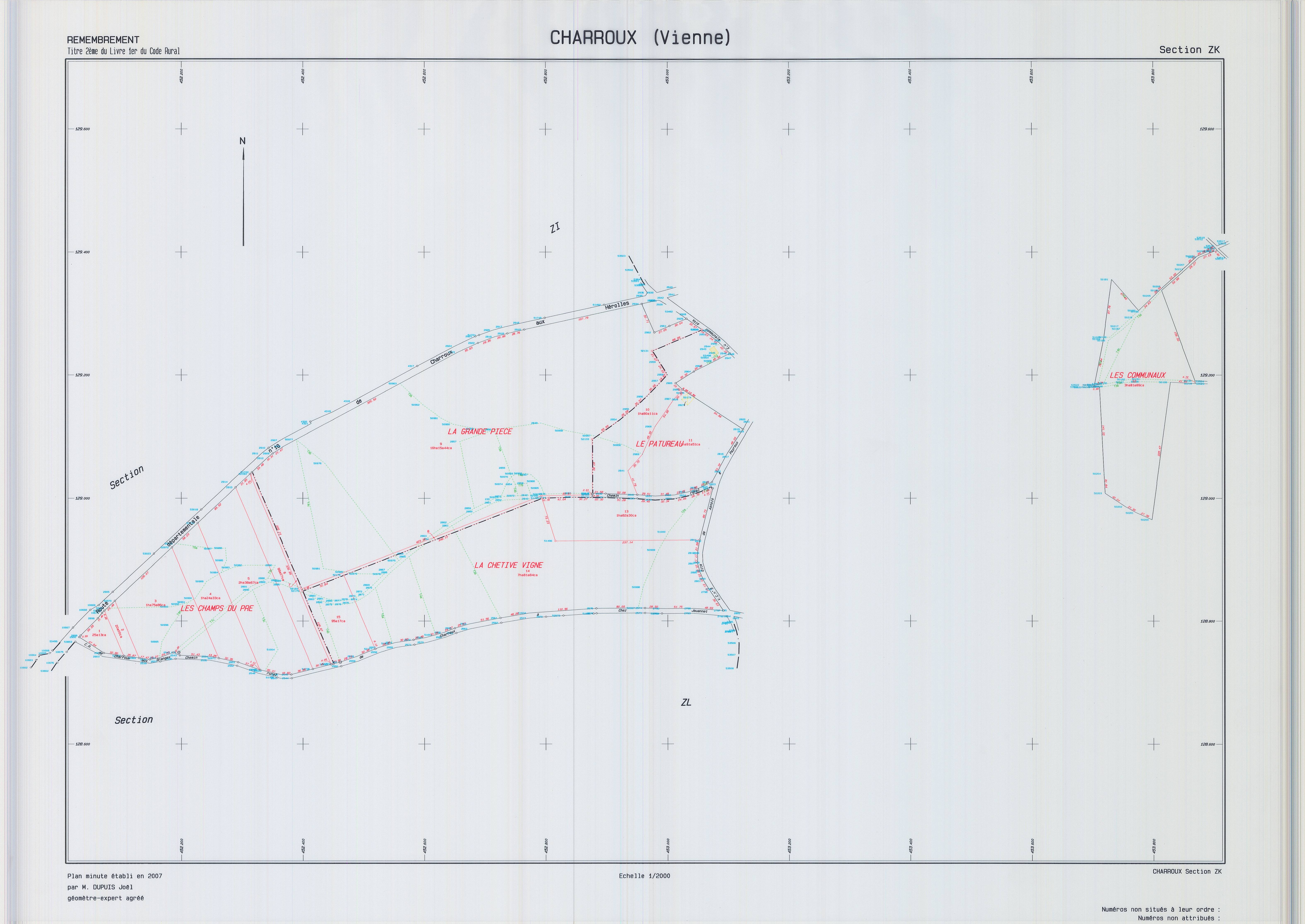
Task: Click "Titre 2ème du Livre 1er du Code Rural"
Action: (123, 51)
